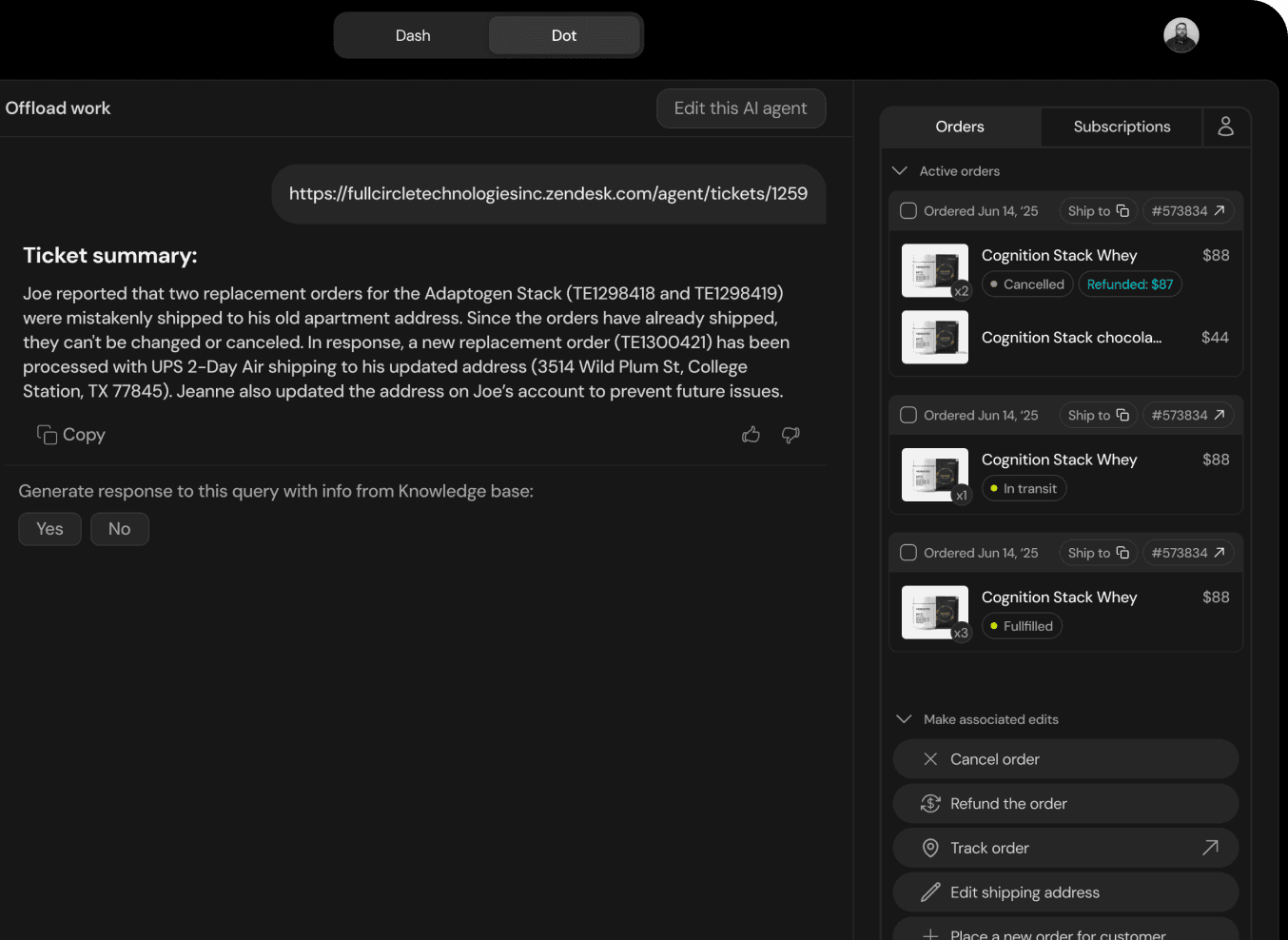Open the customer profile person icon tab
Viewport: 1288px width, 940px height.
point(1225,127)
